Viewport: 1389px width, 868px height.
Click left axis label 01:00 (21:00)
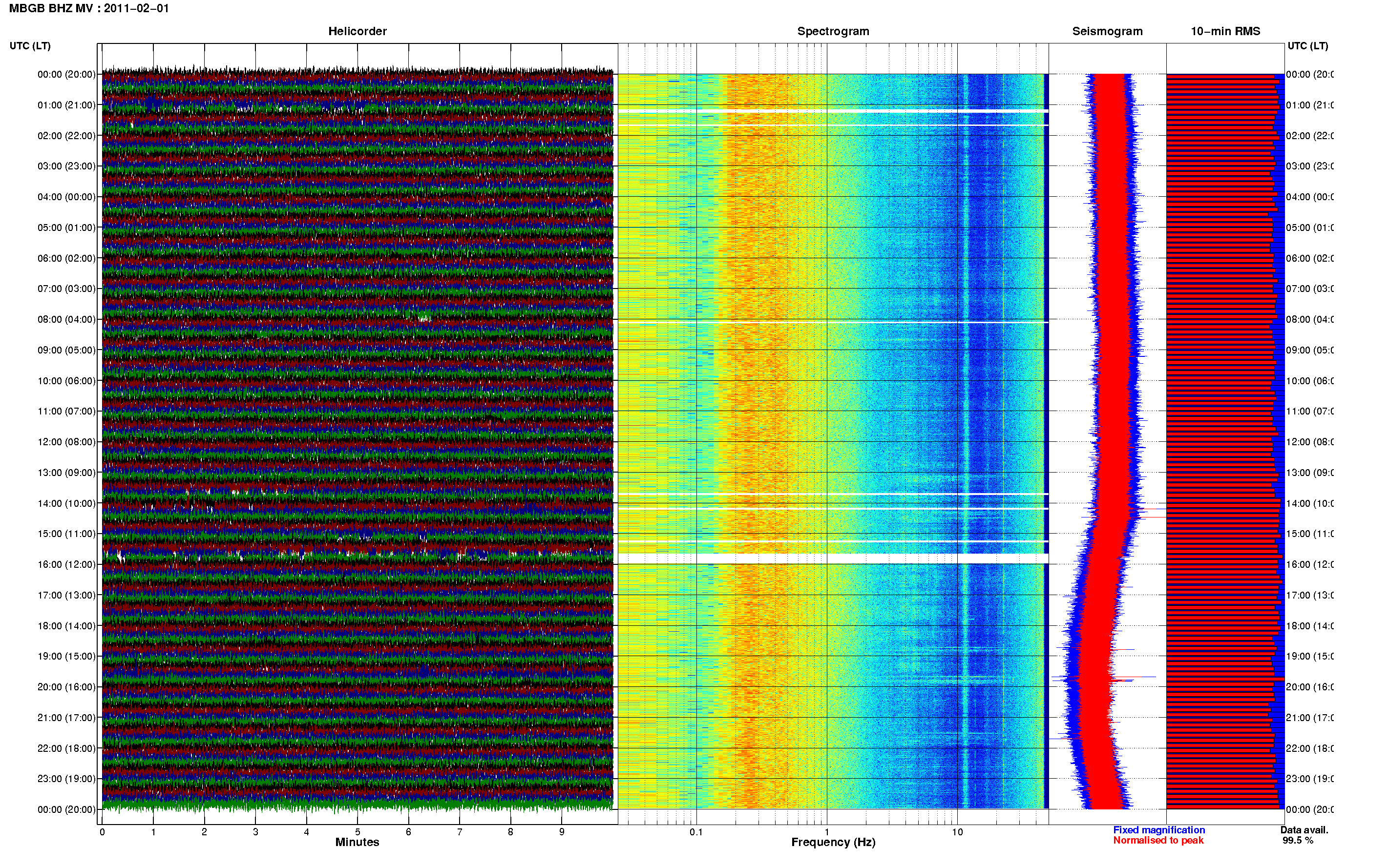[66, 105]
